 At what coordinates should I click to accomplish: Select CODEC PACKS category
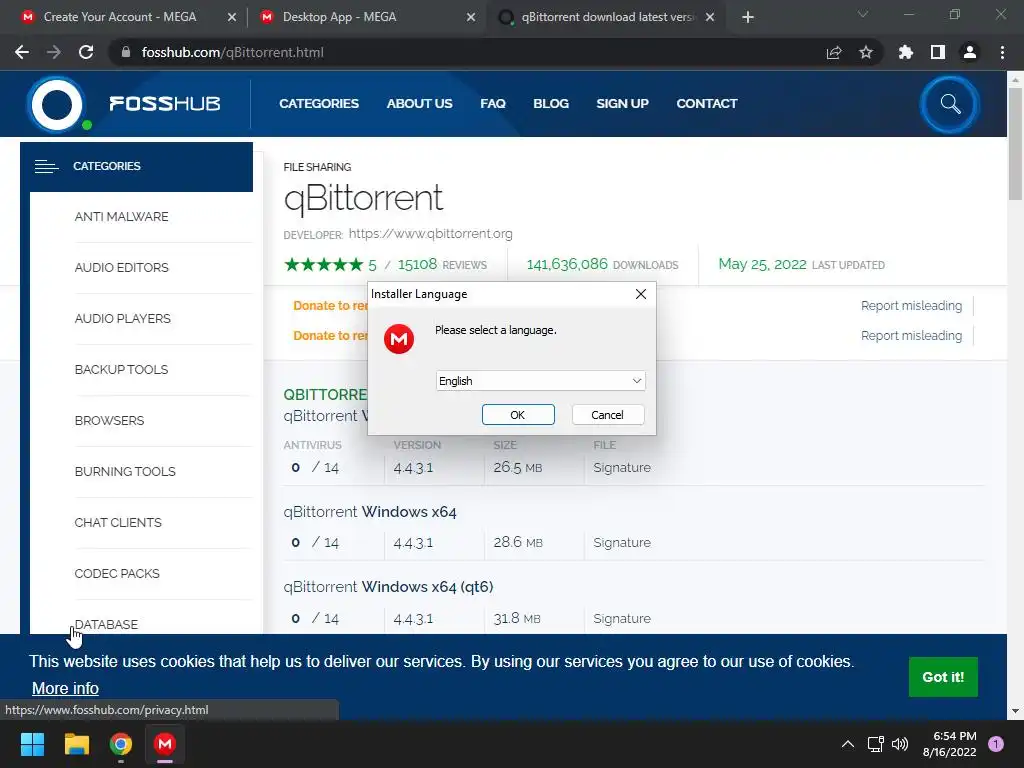pyautogui.click(x=117, y=573)
